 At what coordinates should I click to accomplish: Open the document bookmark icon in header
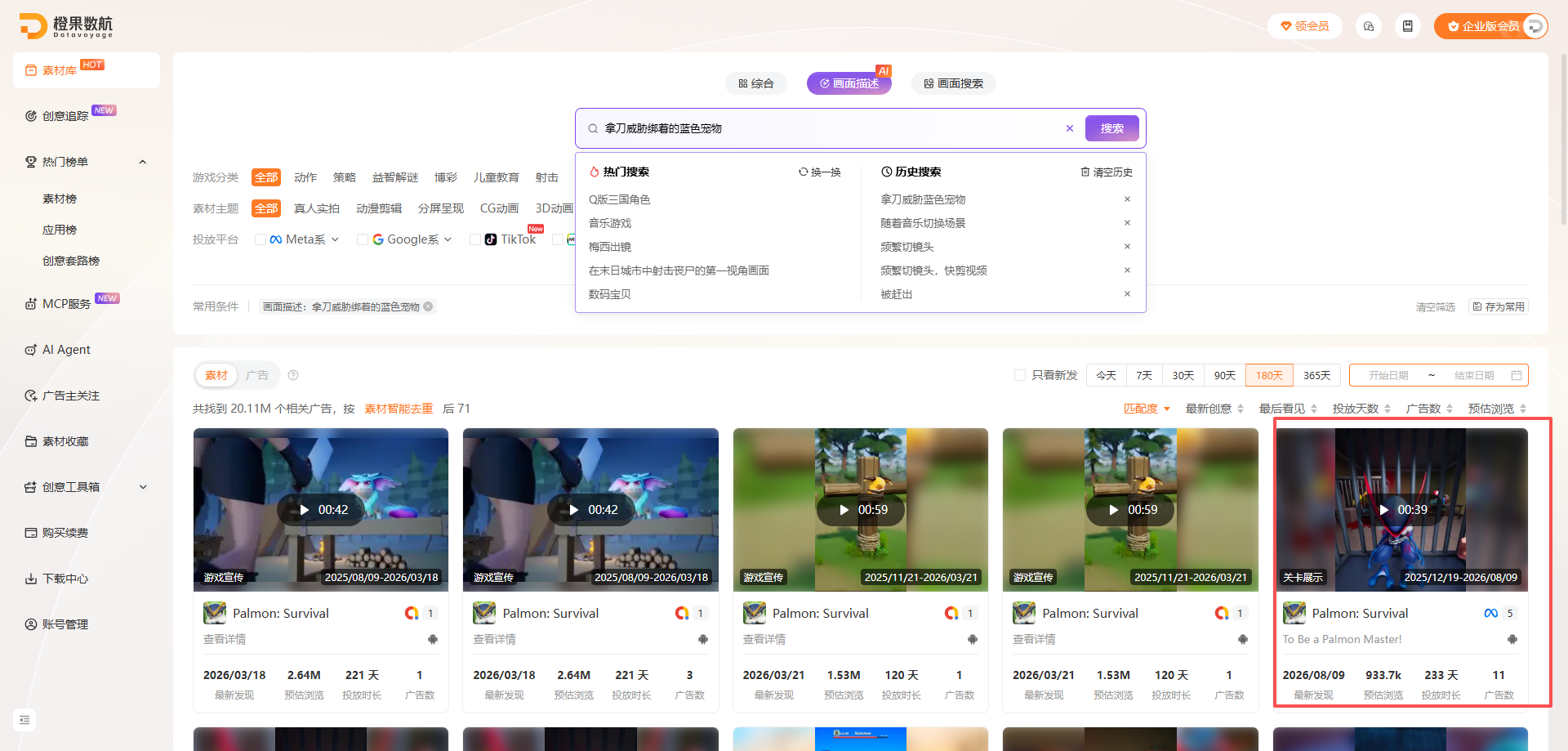tap(1408, 26)
